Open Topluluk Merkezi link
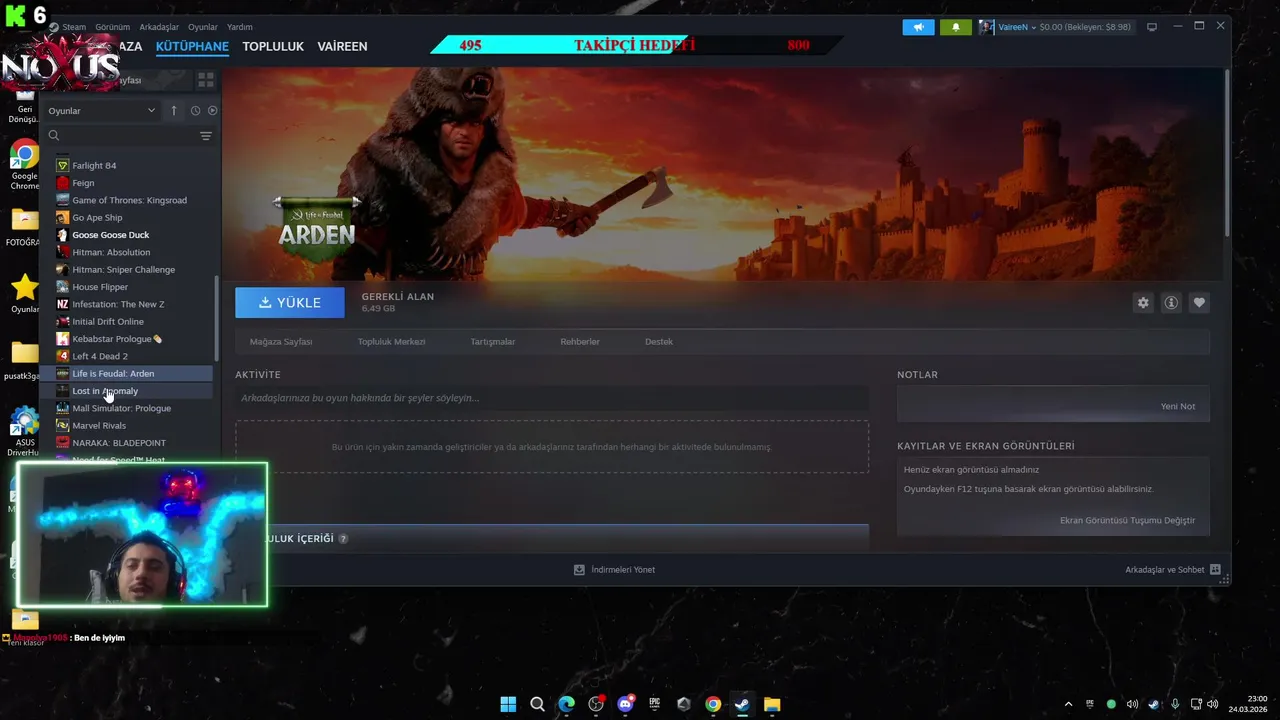The width and height of the screenshot is (1280, 720). (x=391, y=342)
